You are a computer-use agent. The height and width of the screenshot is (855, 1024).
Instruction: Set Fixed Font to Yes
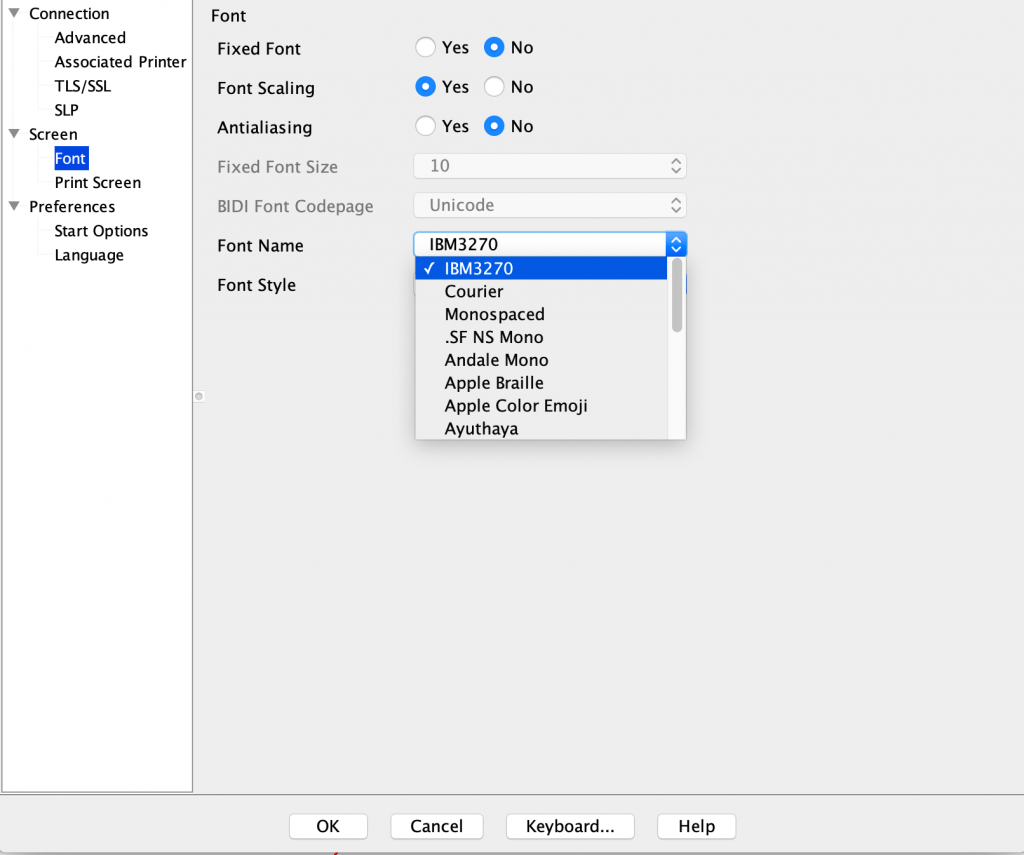click(426, 48)
